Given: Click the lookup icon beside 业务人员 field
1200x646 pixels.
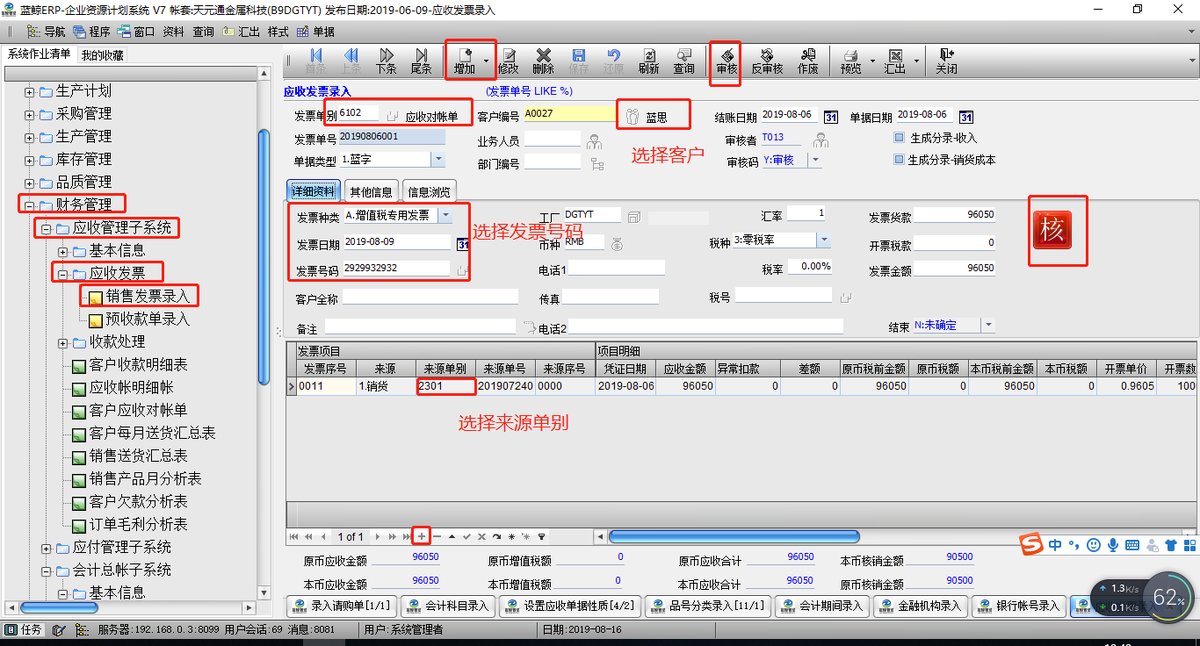Looking at the screenshot, I should pos(595,141).
